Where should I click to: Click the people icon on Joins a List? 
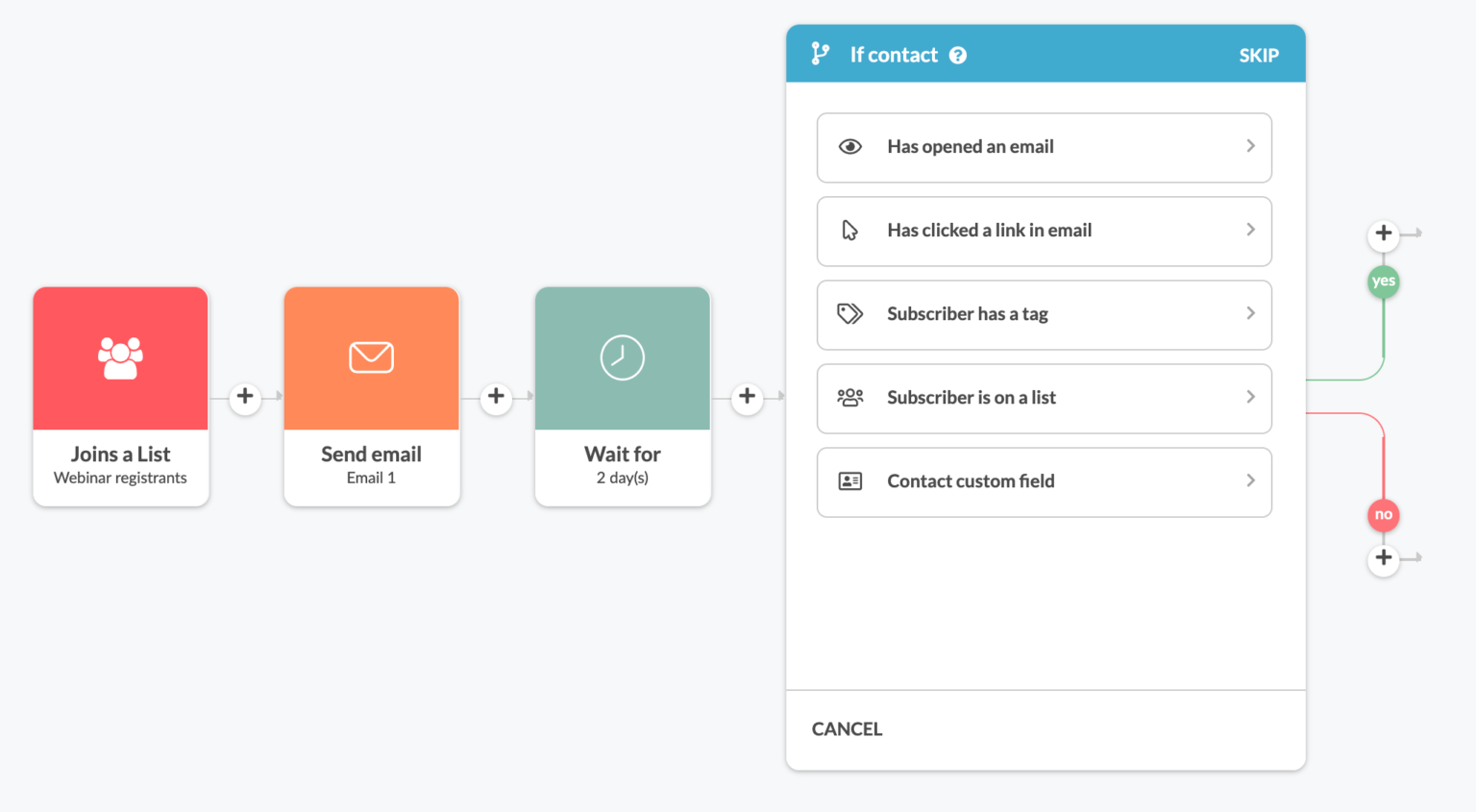point(120,357)
